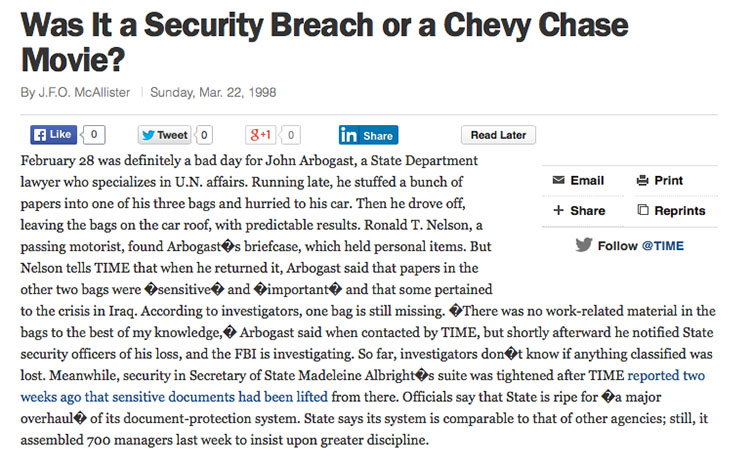Click the Email envelope icon
Image resolution: width=752 pixels, height=470 pixels.
point(559,181)
